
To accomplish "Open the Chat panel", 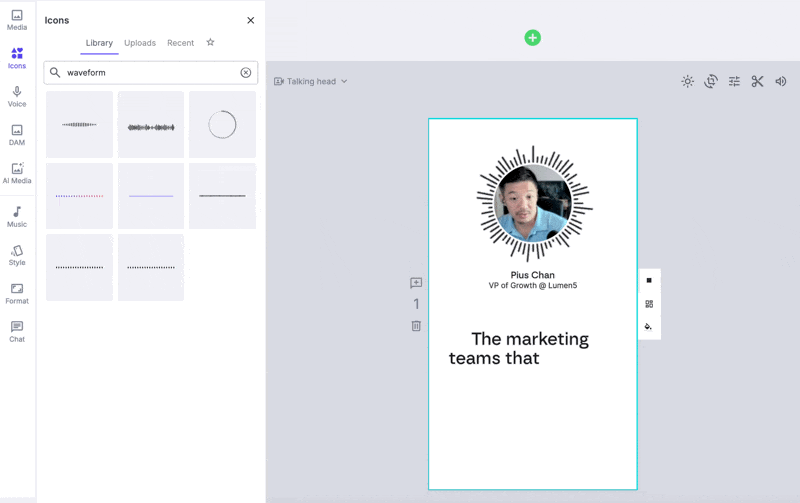I will (17, 331).
